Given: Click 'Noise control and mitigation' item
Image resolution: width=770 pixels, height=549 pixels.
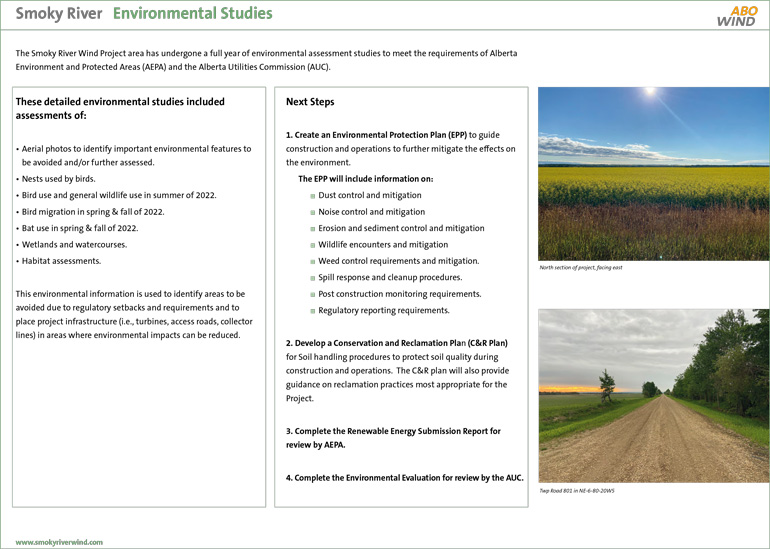Looking at the screenshot, I should pos(372,212).
